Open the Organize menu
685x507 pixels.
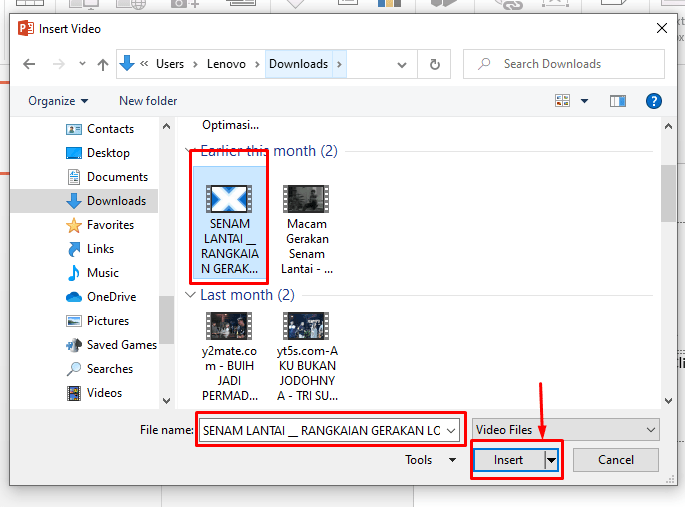point(58,101)
